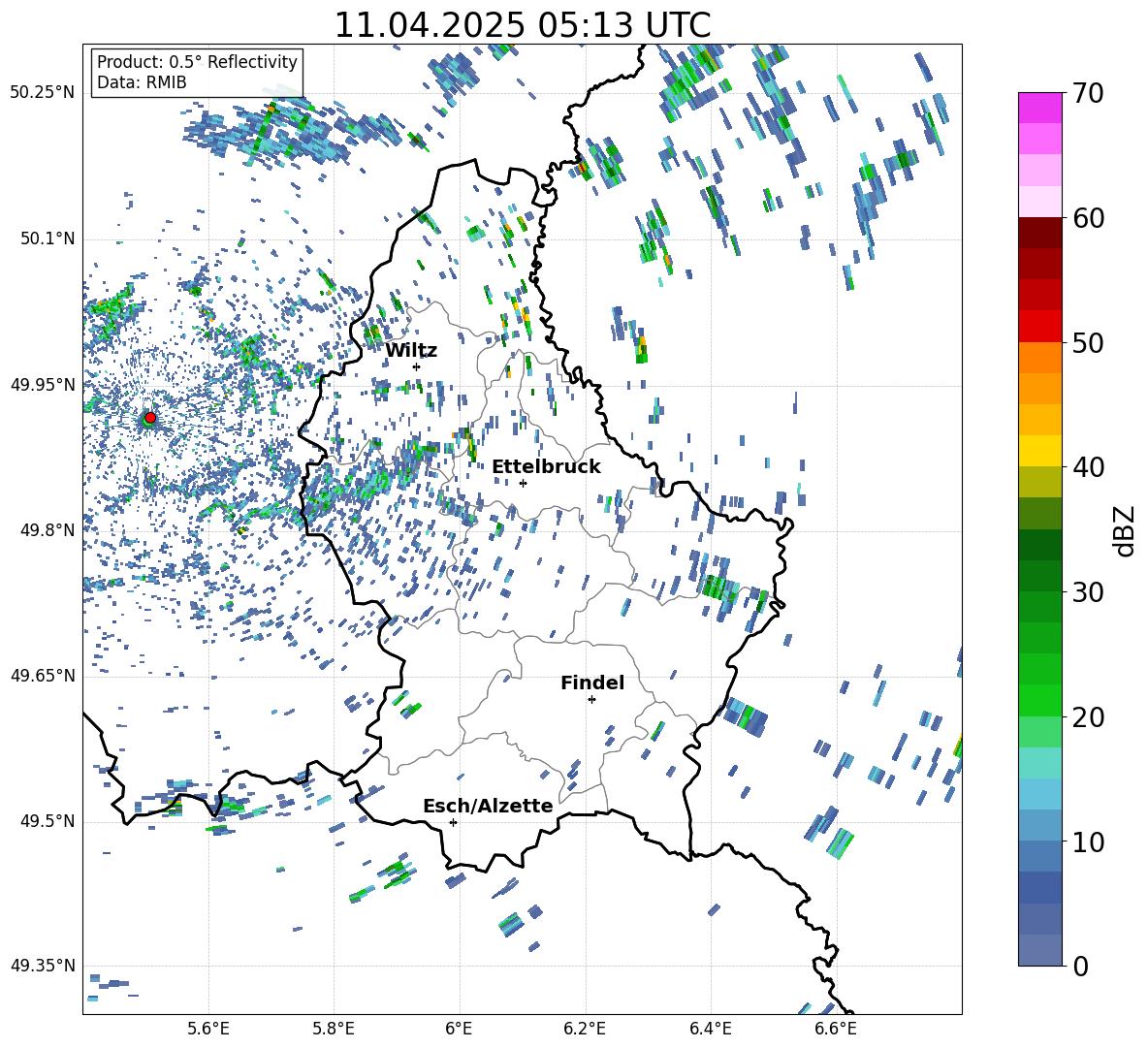Screen dimensions: 1148x1048
Task: Click the red radar location dot
Action: 150,418
